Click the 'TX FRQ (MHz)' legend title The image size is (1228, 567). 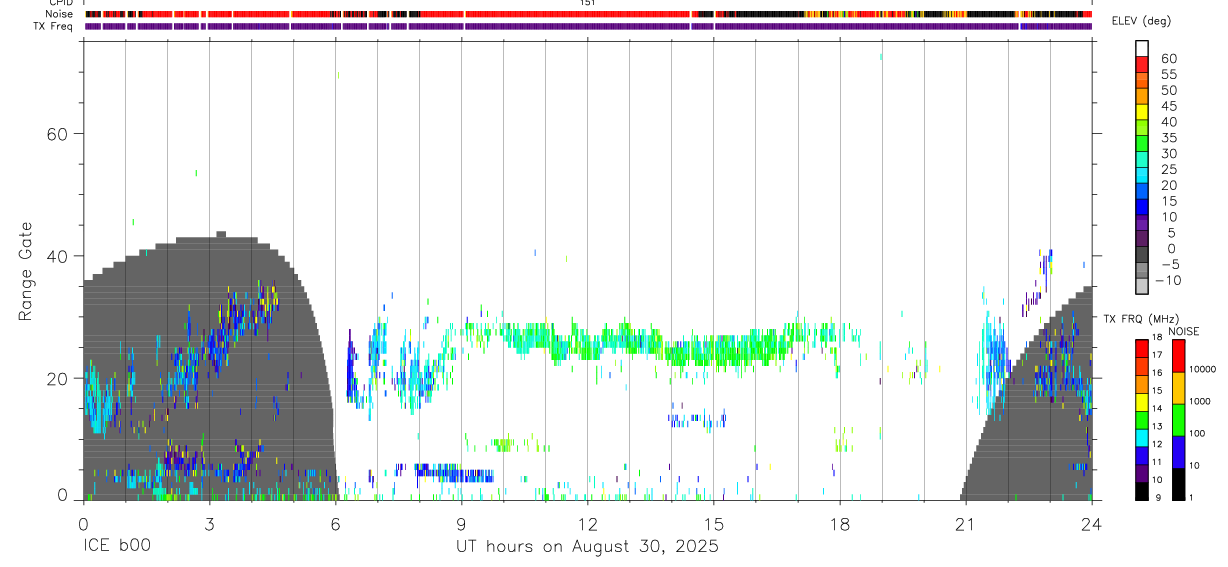[x=1141, y=319]
